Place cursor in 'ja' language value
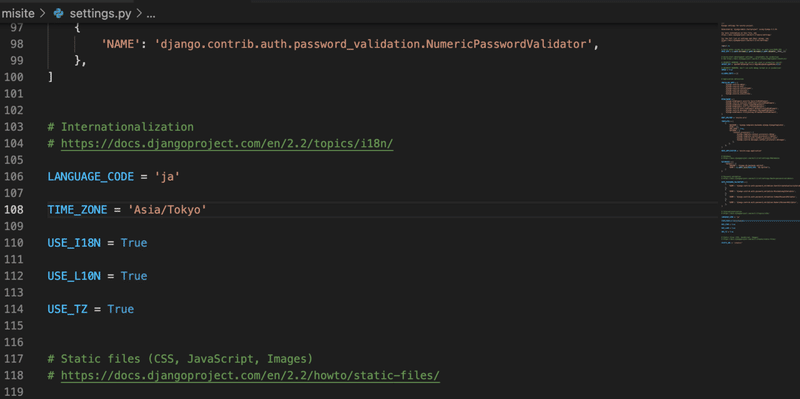 click(167, 177)
